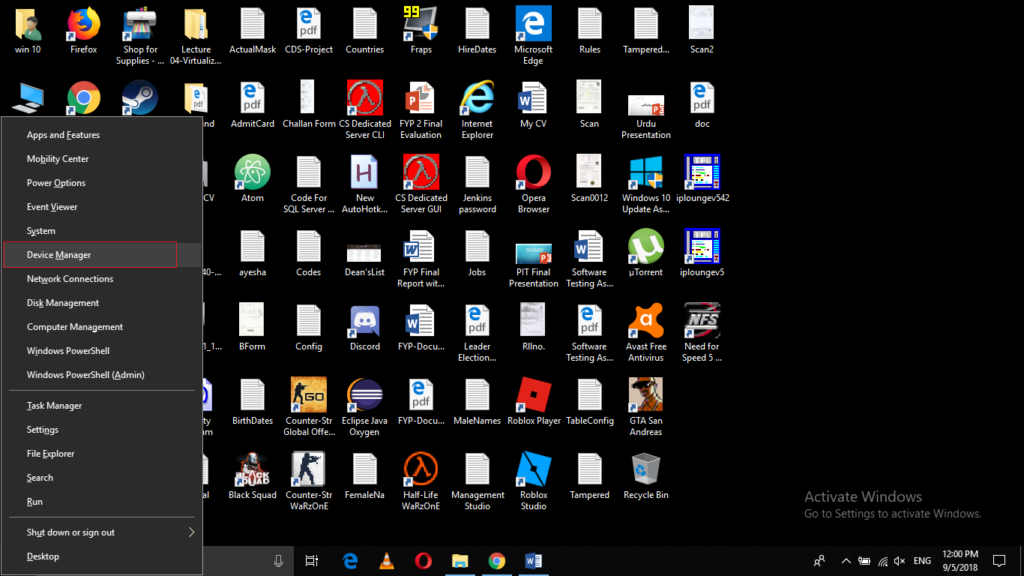Open Task View from the taskbar
This screenshot has height=576, width=1024.
(x=312, y=561)
